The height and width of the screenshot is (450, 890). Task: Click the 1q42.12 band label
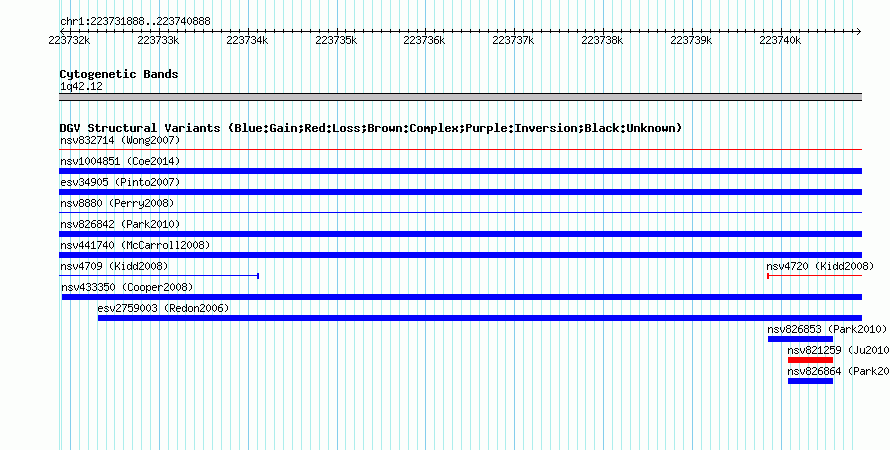coord(81,86)
